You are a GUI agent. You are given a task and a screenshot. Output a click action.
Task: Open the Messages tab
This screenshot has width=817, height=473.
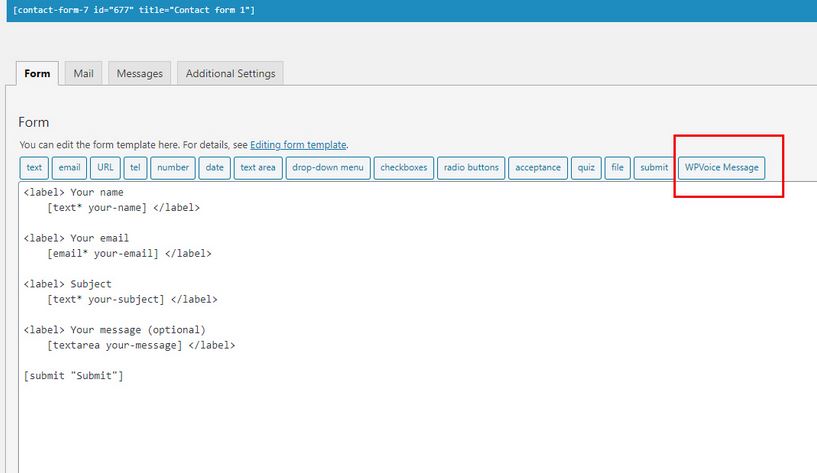point(140,73)
